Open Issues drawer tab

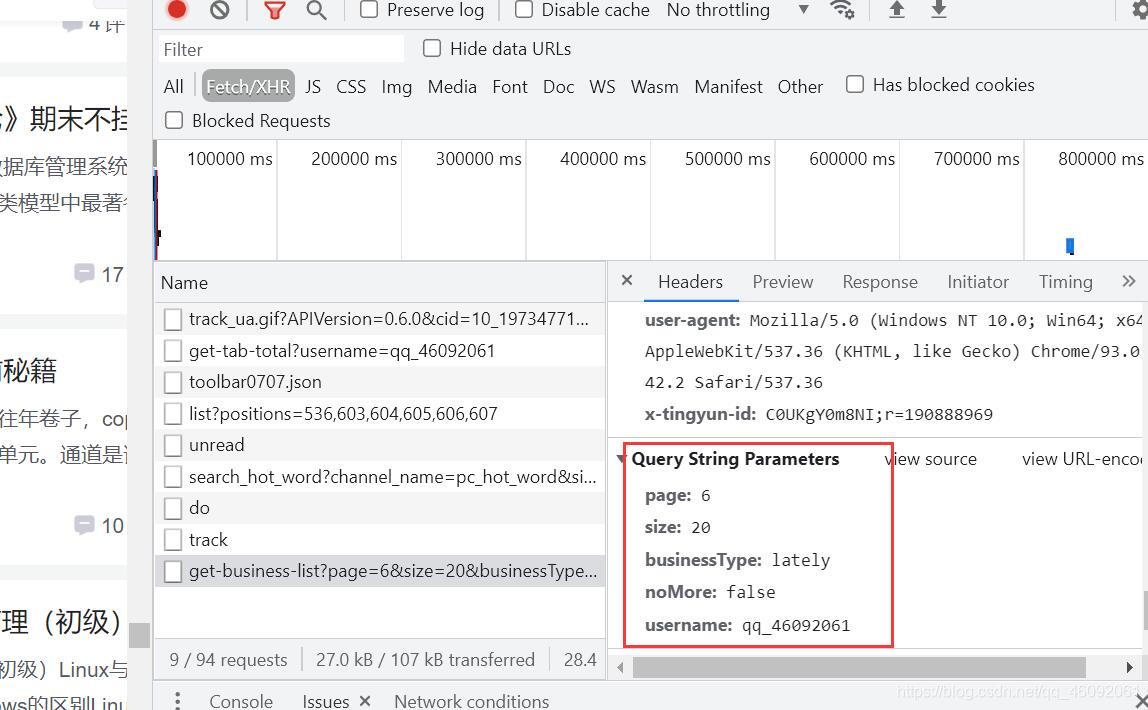tap(325, 700)
